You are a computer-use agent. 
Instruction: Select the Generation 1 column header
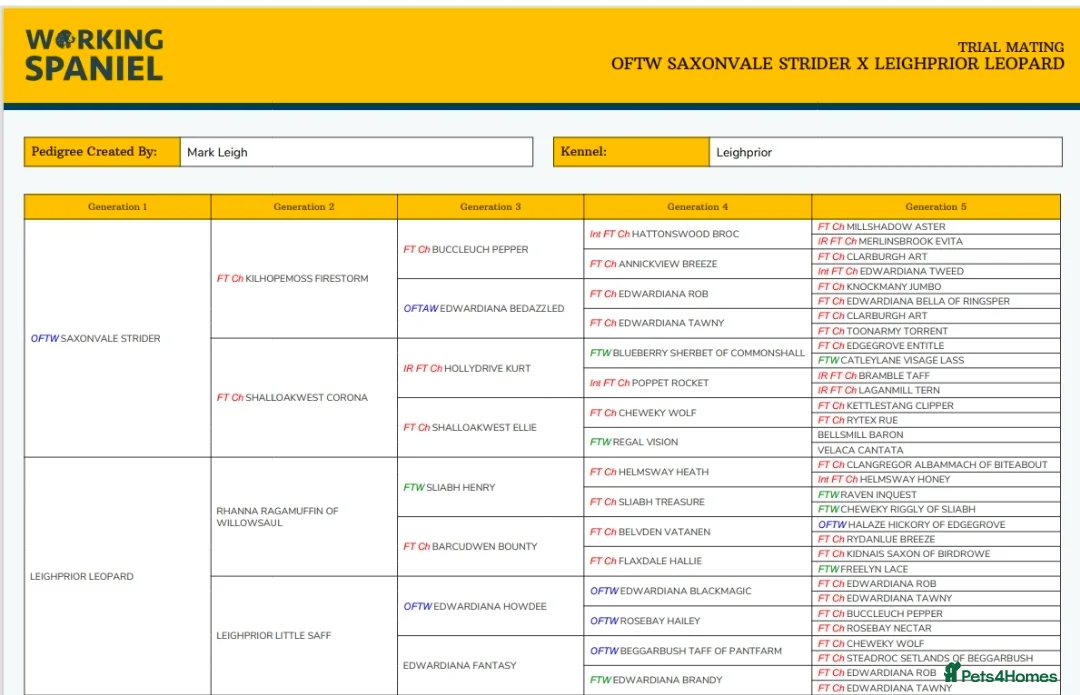(x=117, y=207)
